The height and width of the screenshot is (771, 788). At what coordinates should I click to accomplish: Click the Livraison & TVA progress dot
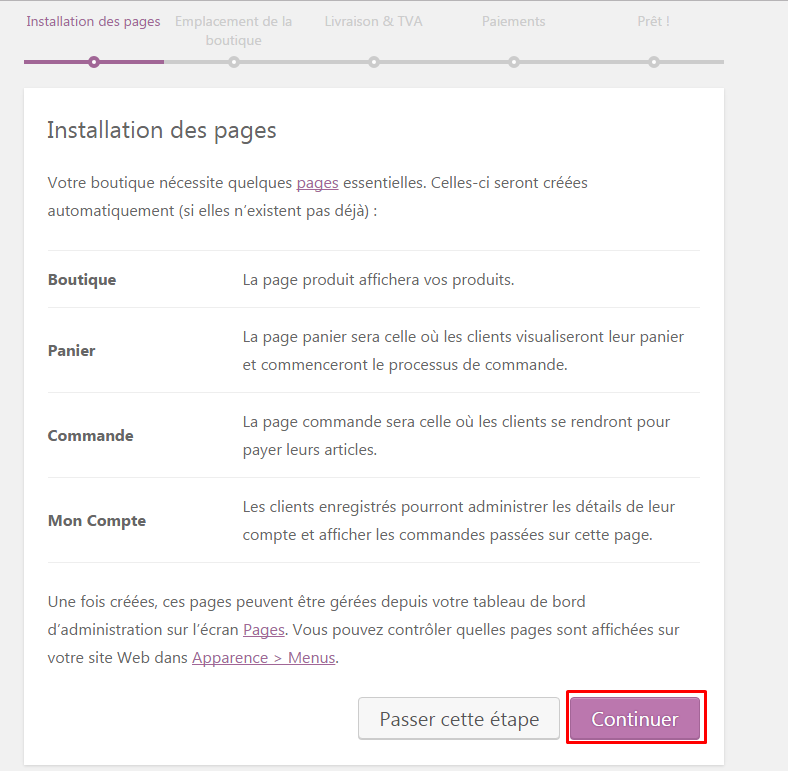(x=373, y=62)
